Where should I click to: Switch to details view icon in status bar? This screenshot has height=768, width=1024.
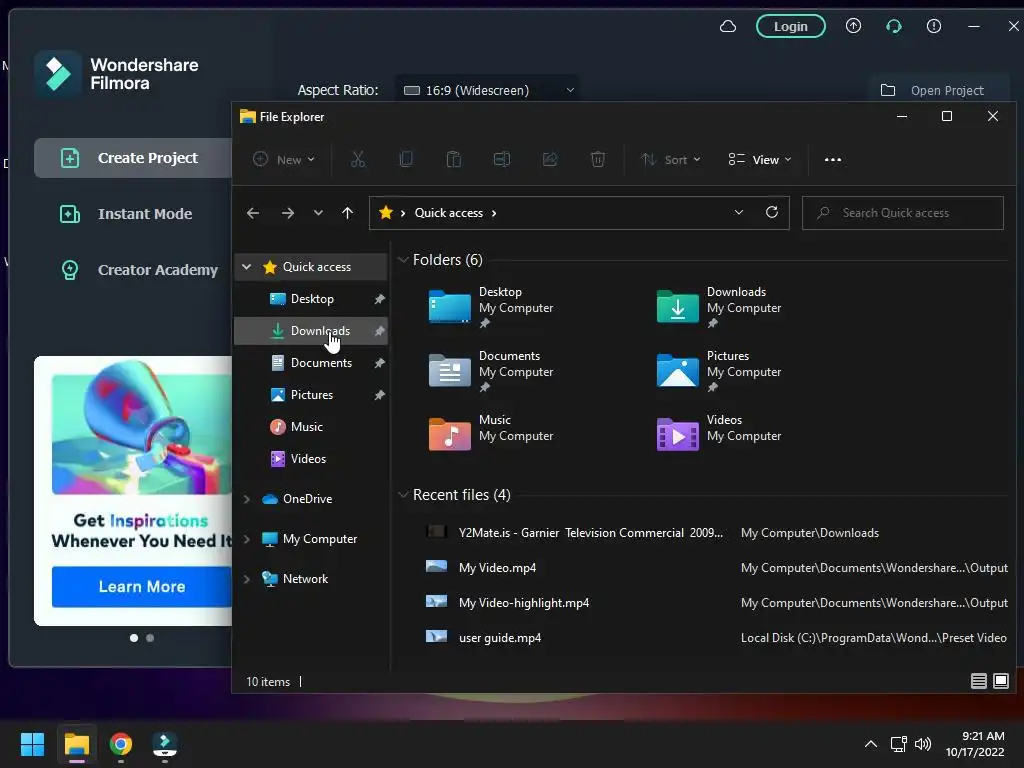pyautogui.click(x=978, y=681)
